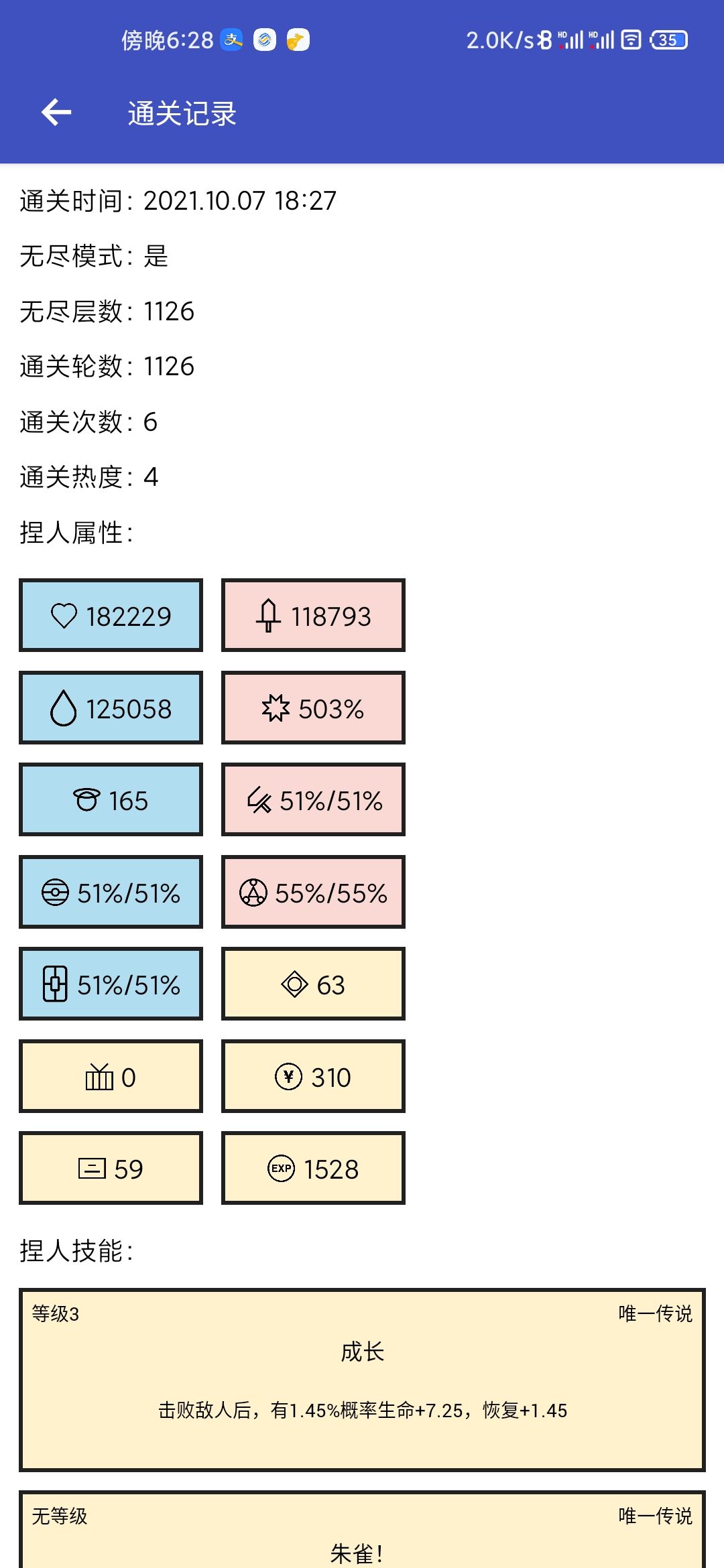Tap the battery indicator showing 35
The height and width of the screenshot is (1568, 724).
click(x=668, y=40)
